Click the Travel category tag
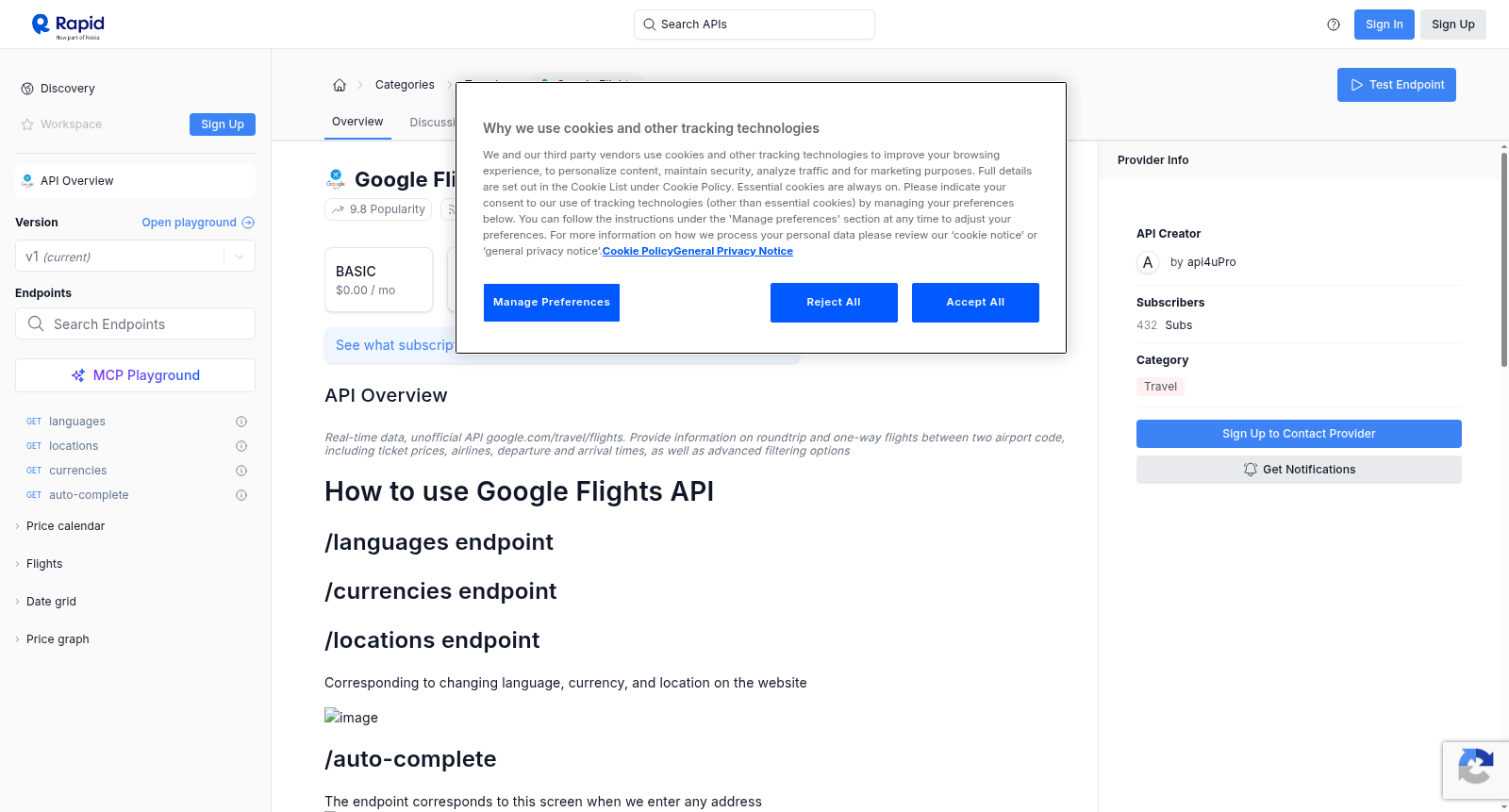The image size is (1509, 812). pyautogui.click(x=1161, y=387)
